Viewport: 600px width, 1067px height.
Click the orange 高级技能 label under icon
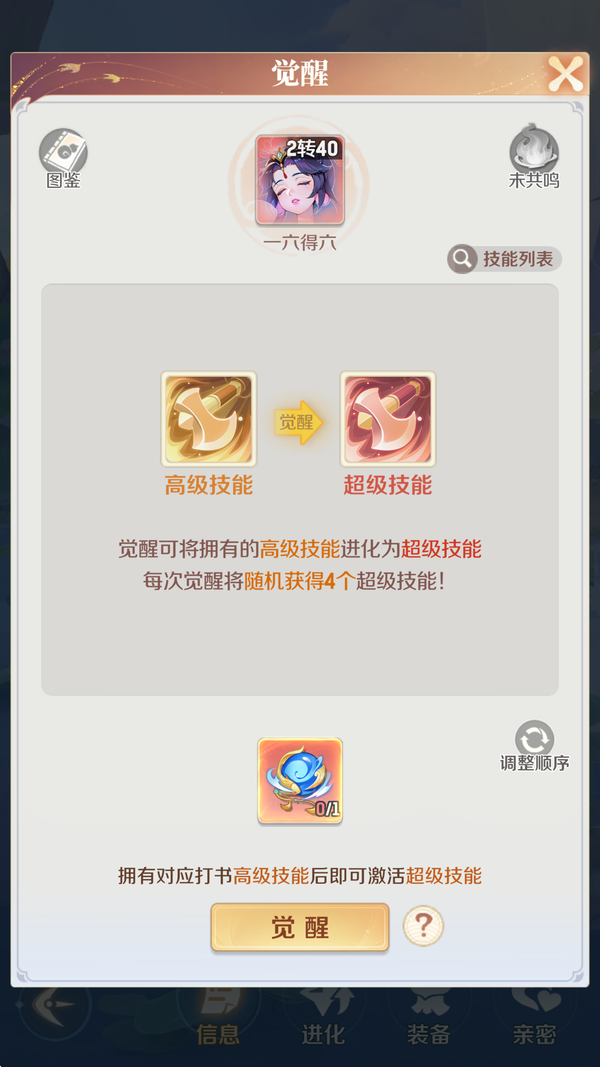(209, 485)
